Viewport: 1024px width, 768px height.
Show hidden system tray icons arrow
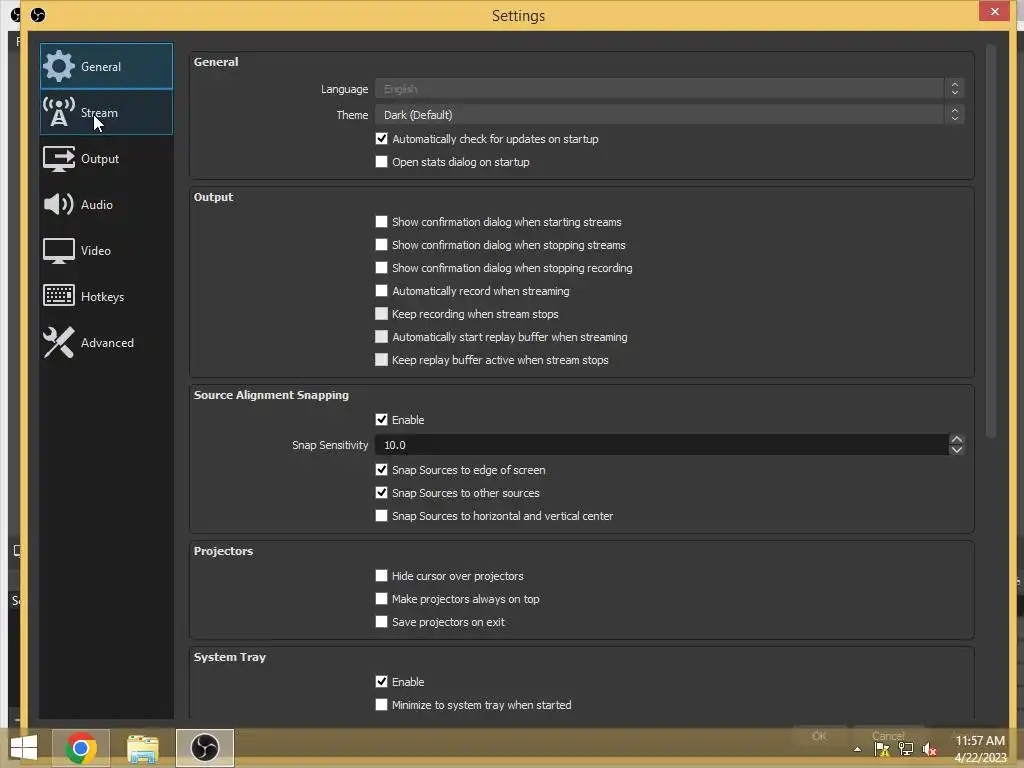click(x=857, y=750)
